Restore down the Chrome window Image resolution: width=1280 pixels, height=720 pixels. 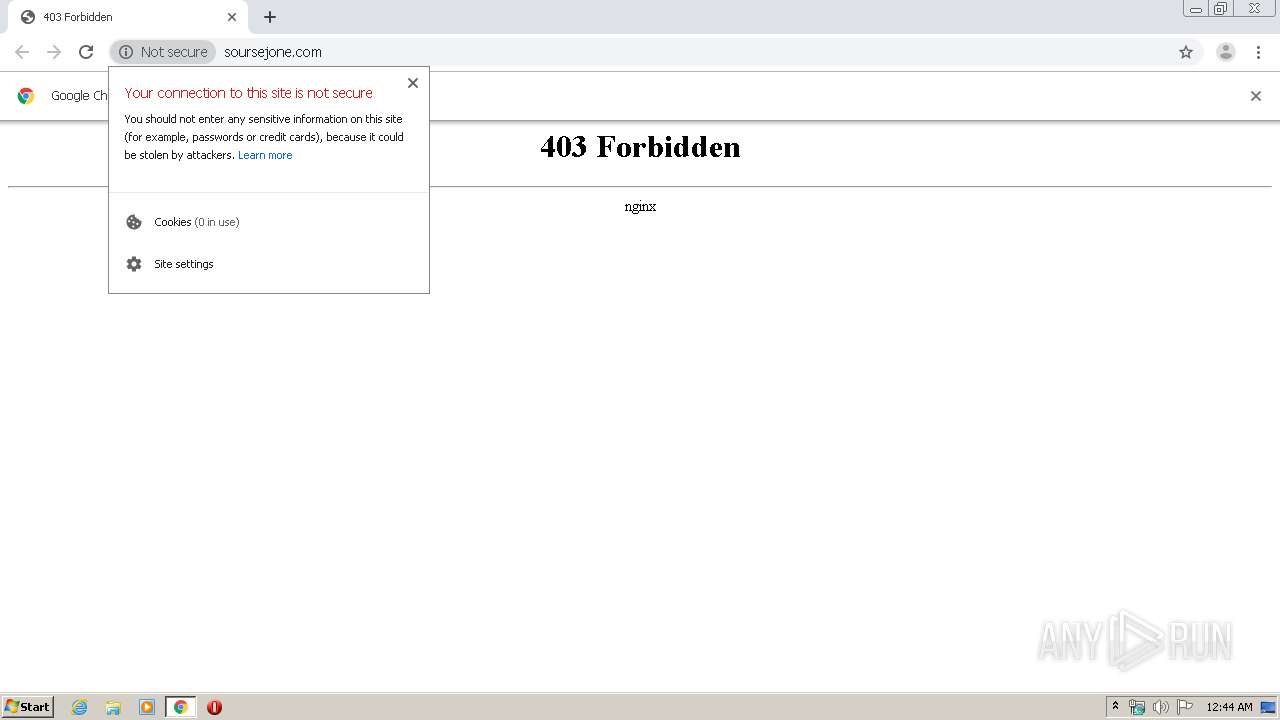pos(1221,9)
